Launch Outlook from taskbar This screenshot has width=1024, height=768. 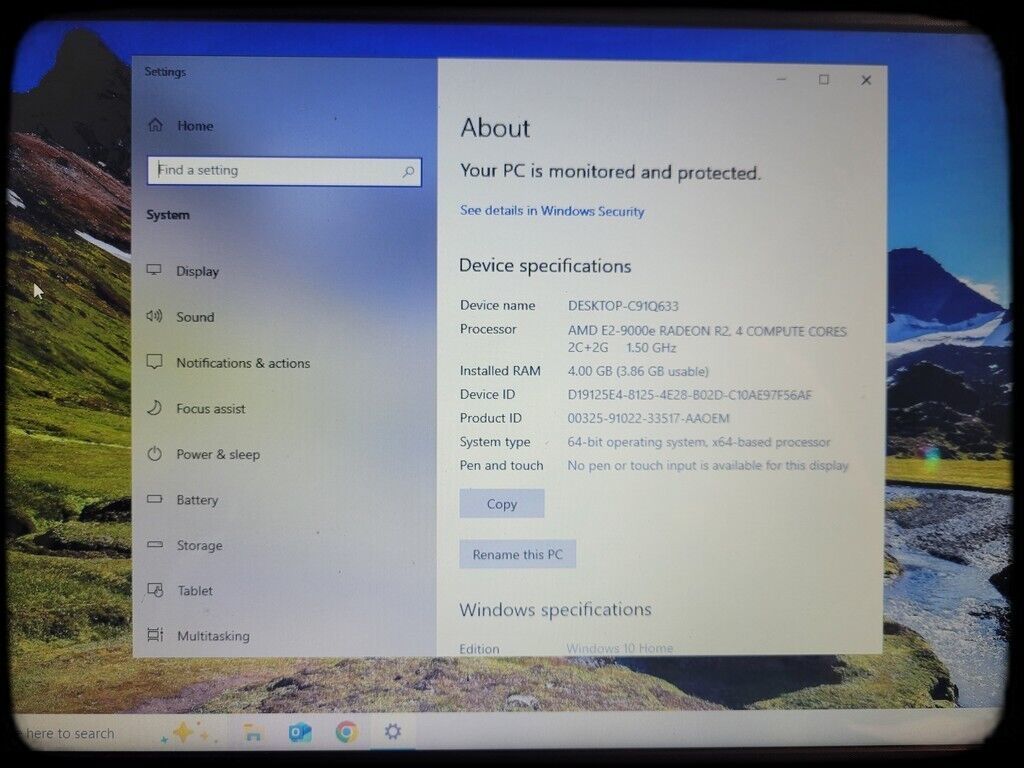300,733
